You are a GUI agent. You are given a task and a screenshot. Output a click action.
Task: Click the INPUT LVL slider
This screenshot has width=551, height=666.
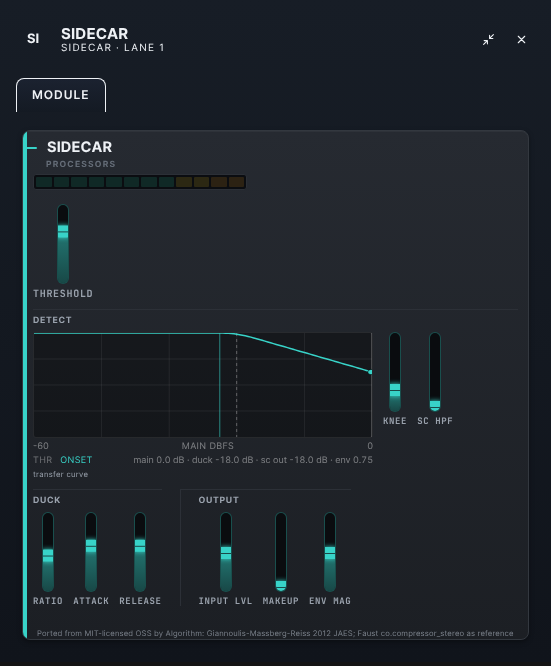[x=226, y=552]
